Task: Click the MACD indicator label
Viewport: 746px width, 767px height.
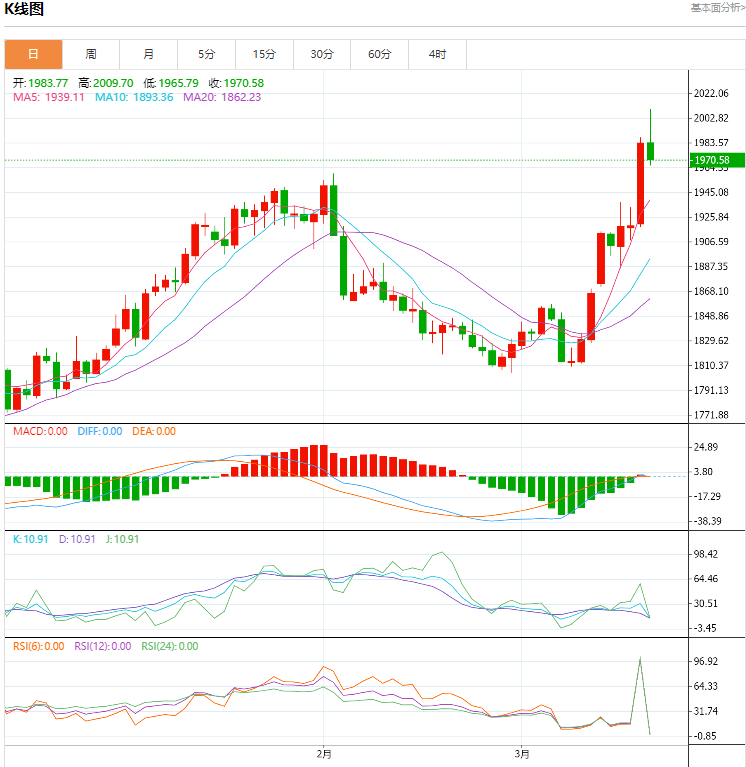Action: [40, 431]
